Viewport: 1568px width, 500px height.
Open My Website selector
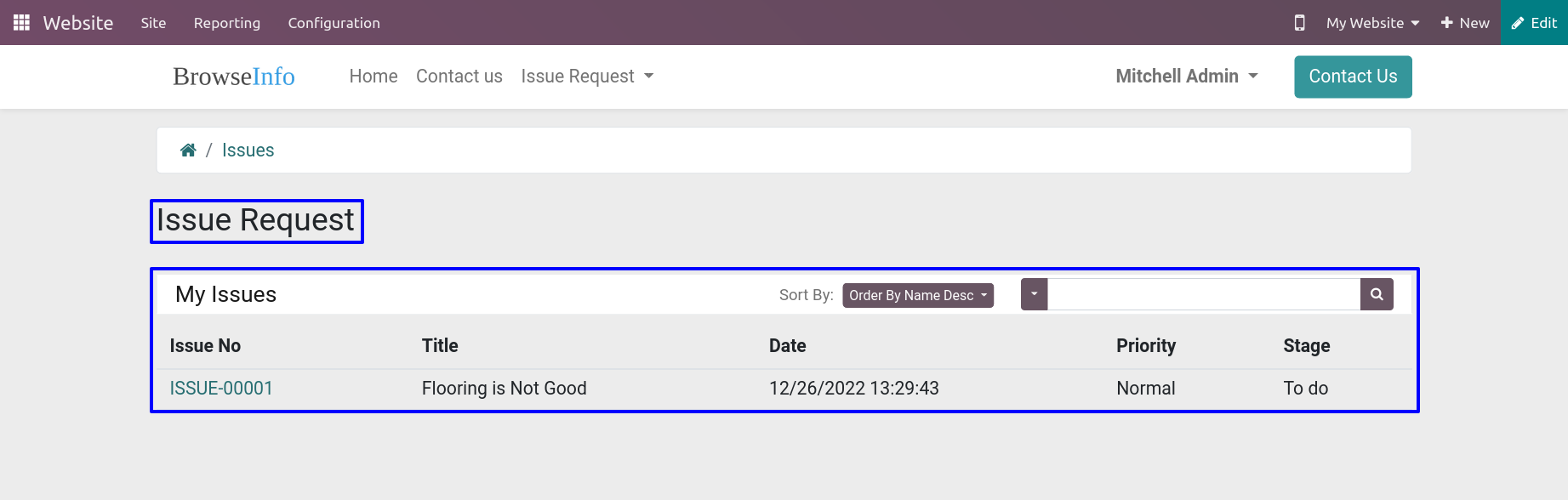[x=1372, y=23]
